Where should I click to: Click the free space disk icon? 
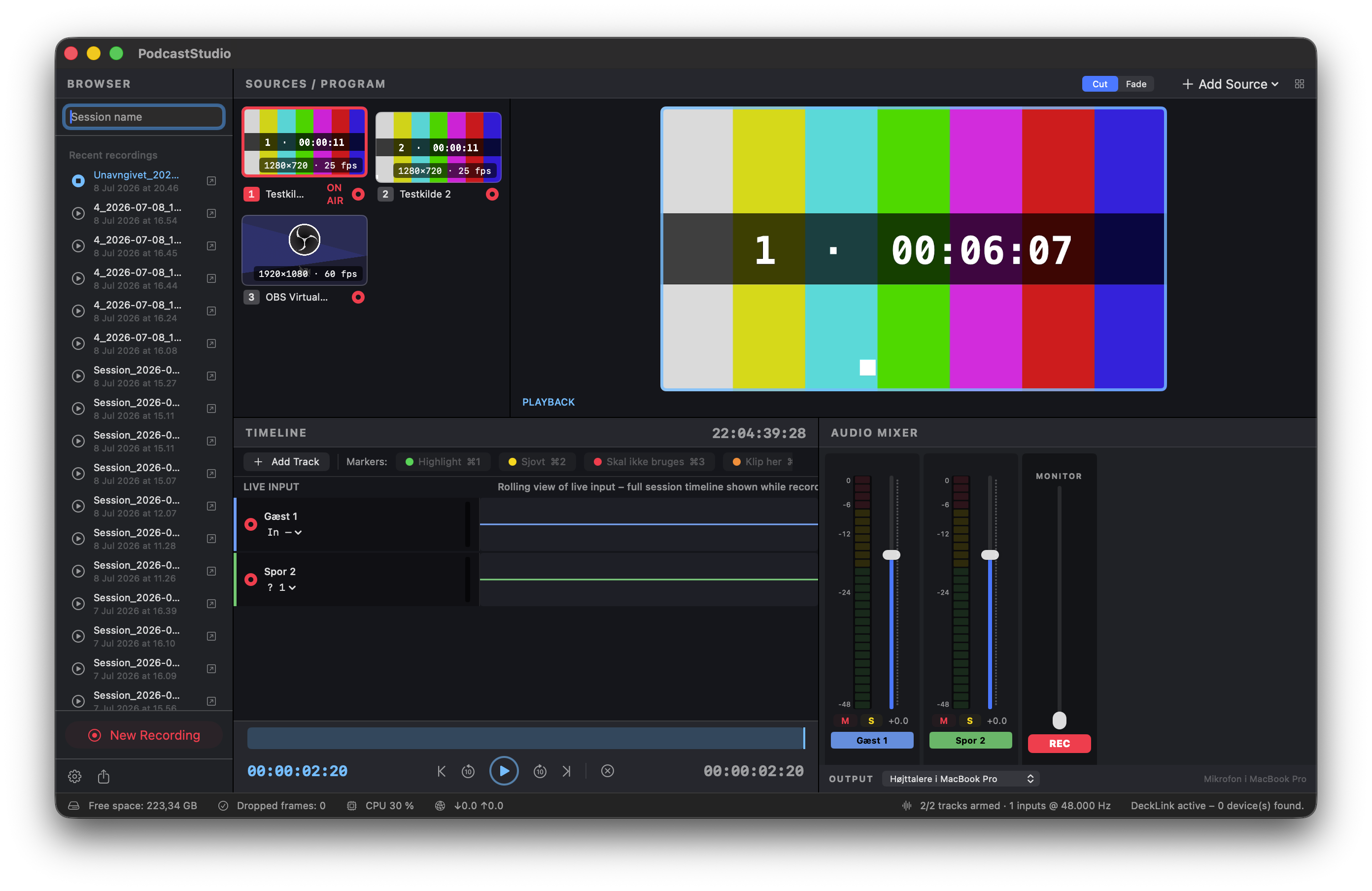(74, 806)
